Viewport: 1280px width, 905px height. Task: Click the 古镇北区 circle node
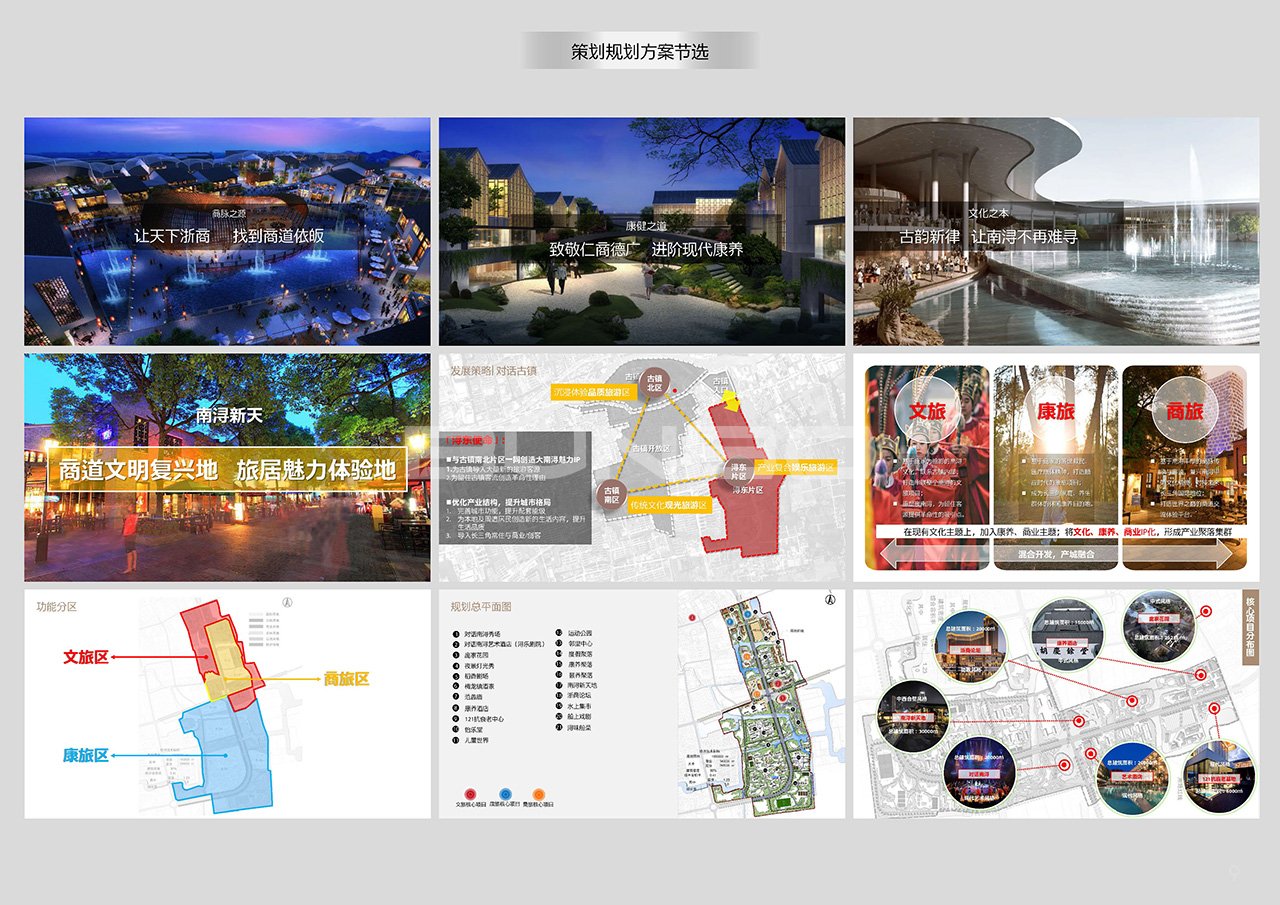click(x=656, y=383)
